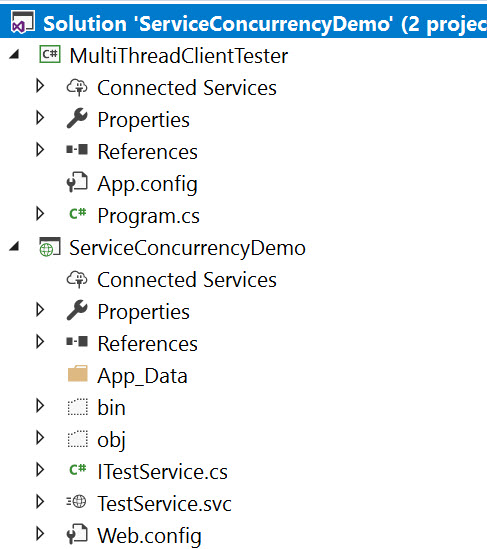Click the wrench icon of the first Properties node
The image size is (487, 549).
(x=77, y=118)
